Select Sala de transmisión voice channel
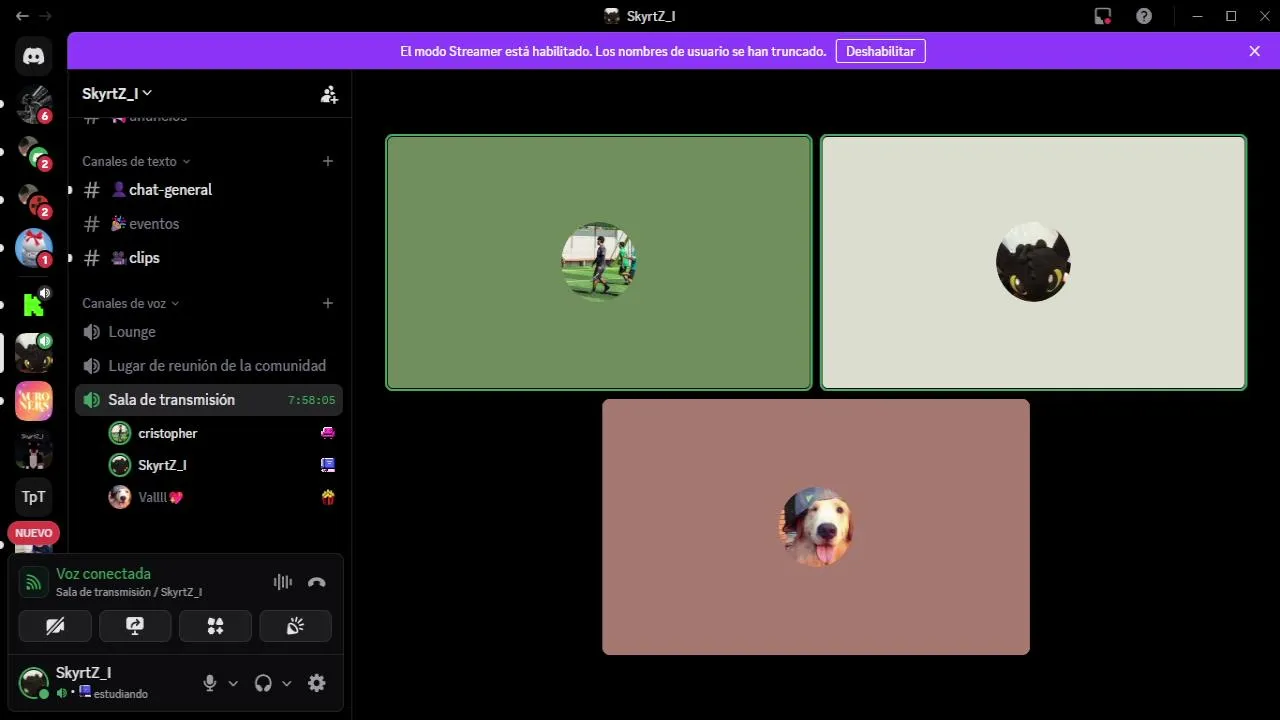 (x=209, y=400)
